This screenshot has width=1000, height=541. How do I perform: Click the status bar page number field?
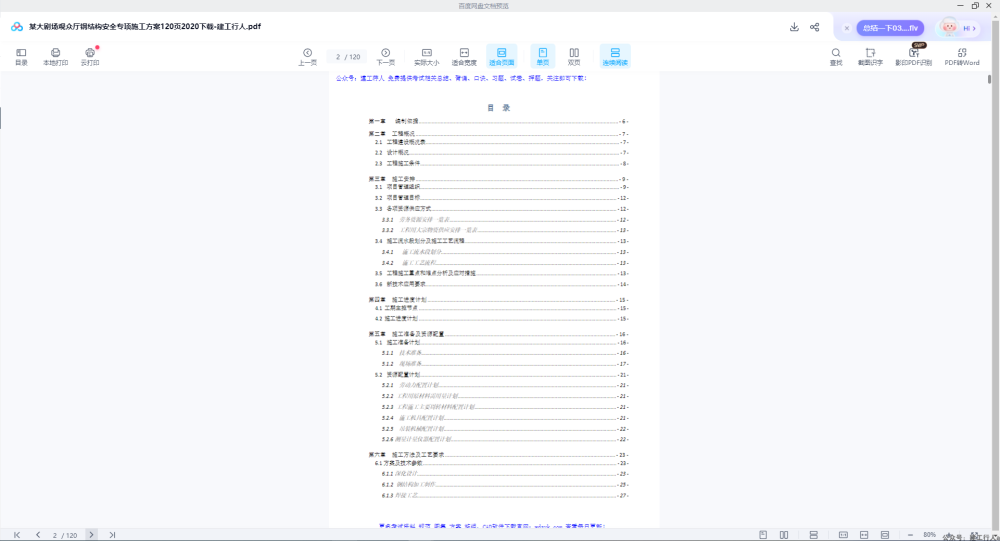point(64,535)
